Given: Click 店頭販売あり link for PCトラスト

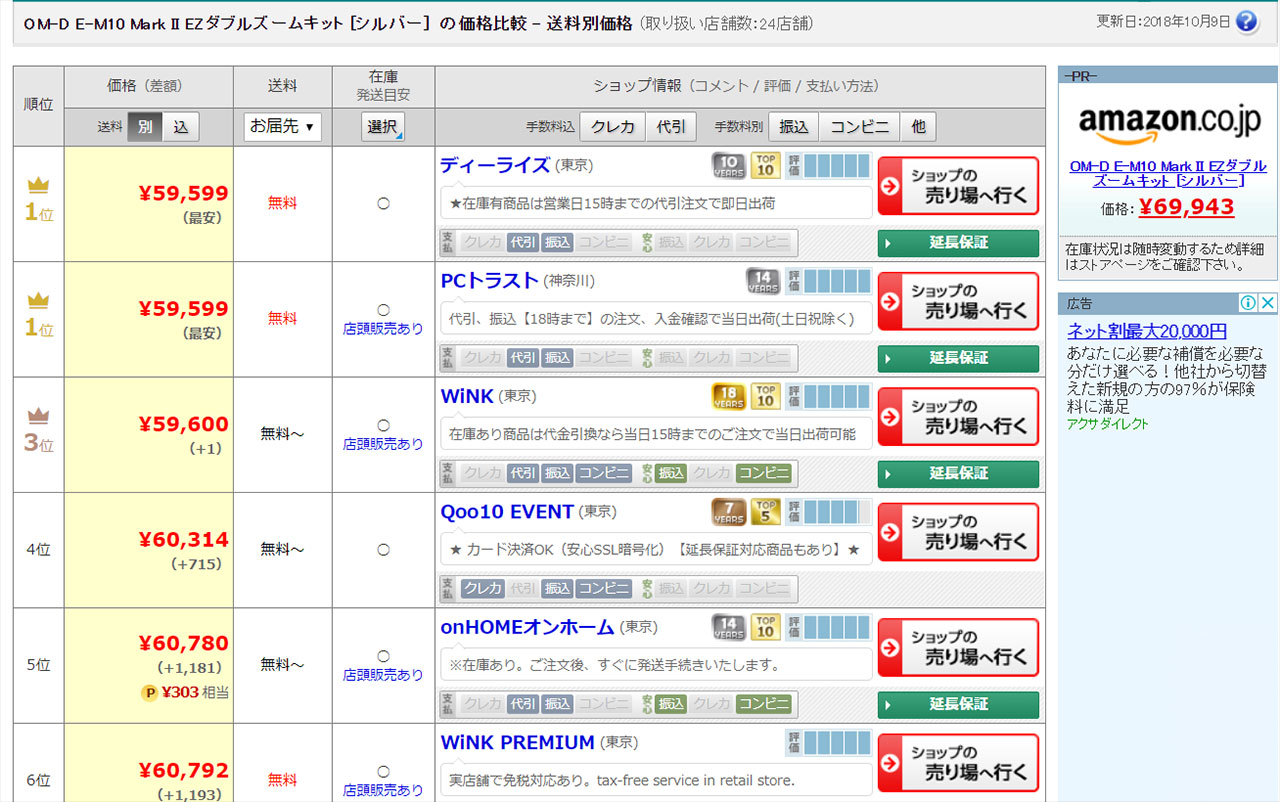Looking at the screenshot, I should pyautogui.click(x=383, y=328).
